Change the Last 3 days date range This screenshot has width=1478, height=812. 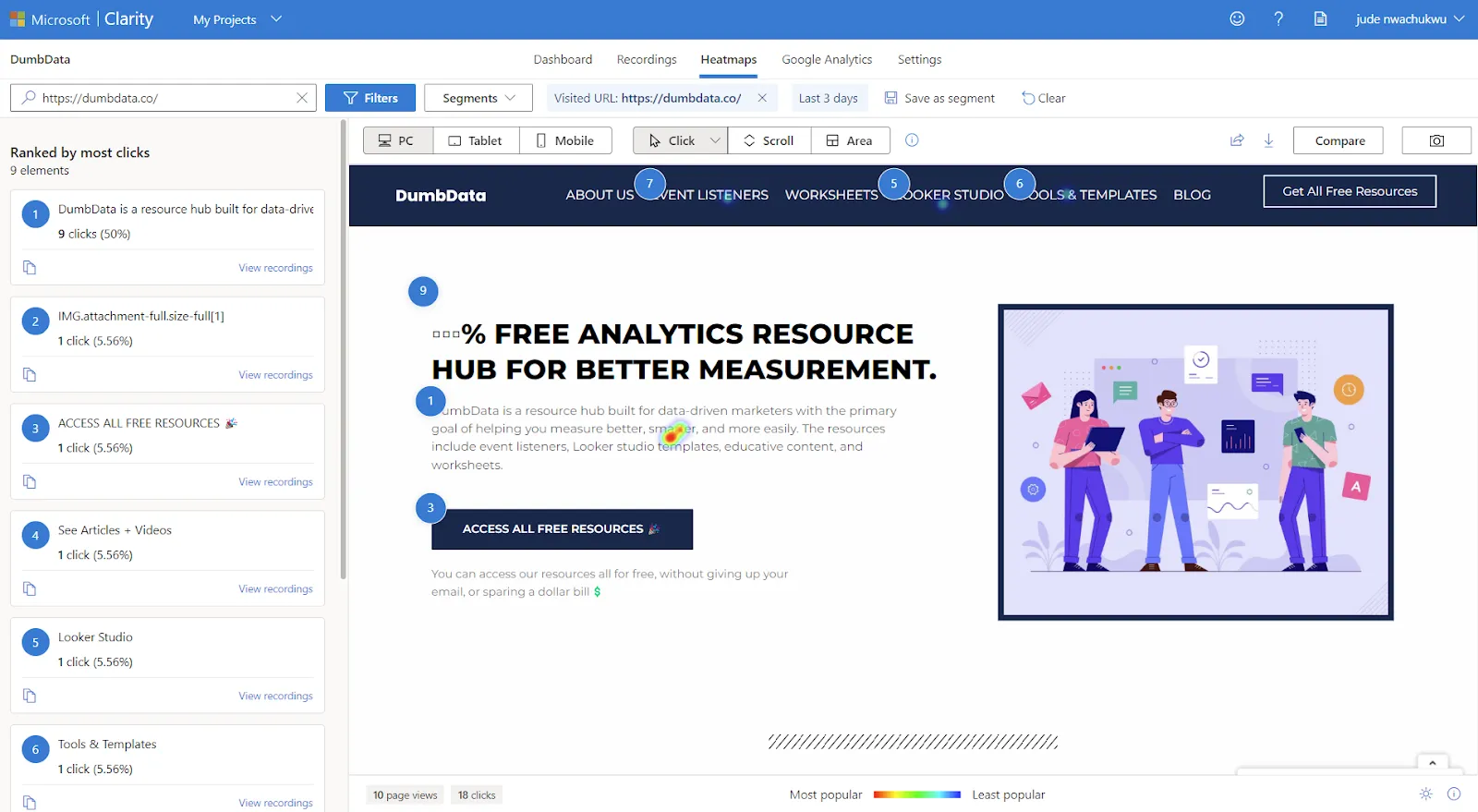click(x=828, y=98)
